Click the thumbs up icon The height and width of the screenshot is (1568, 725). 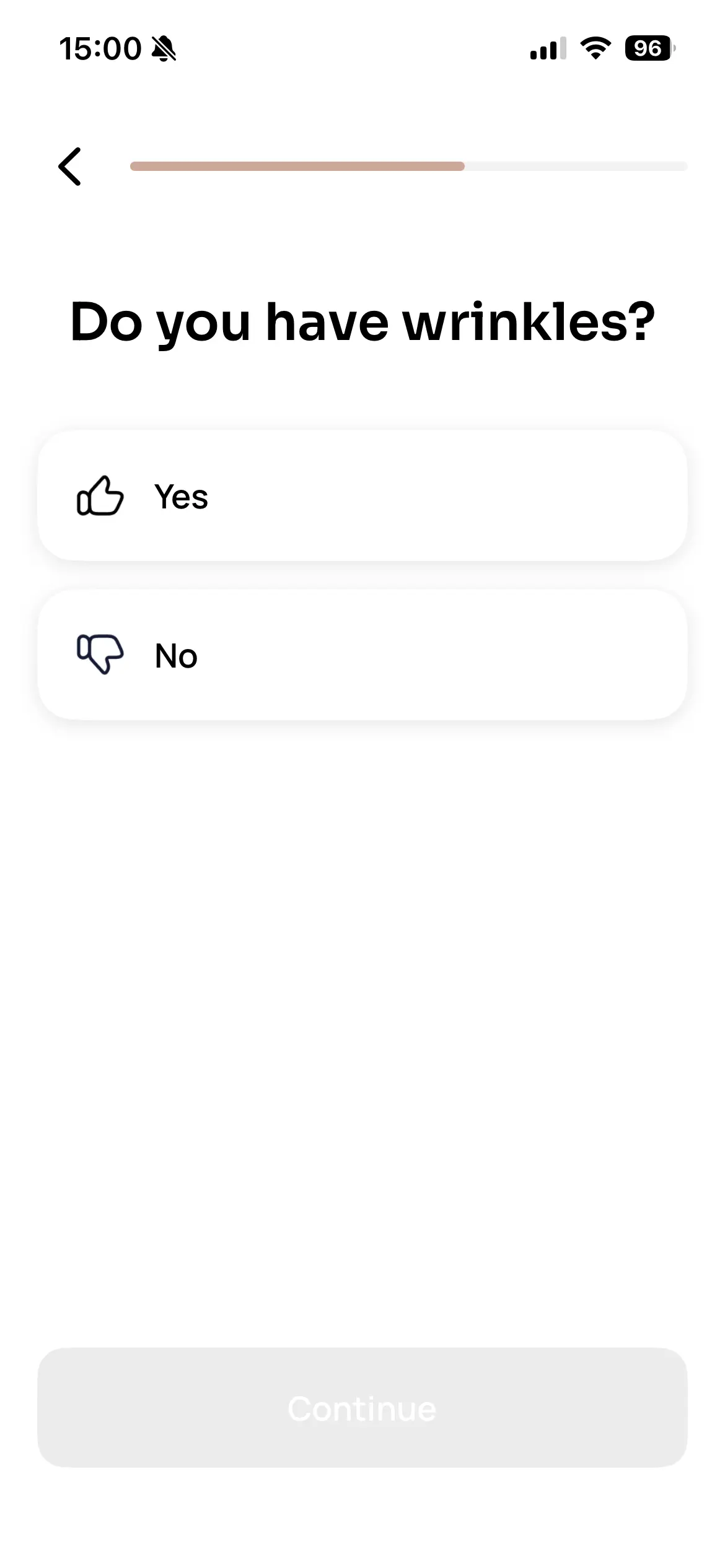pos(100,495)
